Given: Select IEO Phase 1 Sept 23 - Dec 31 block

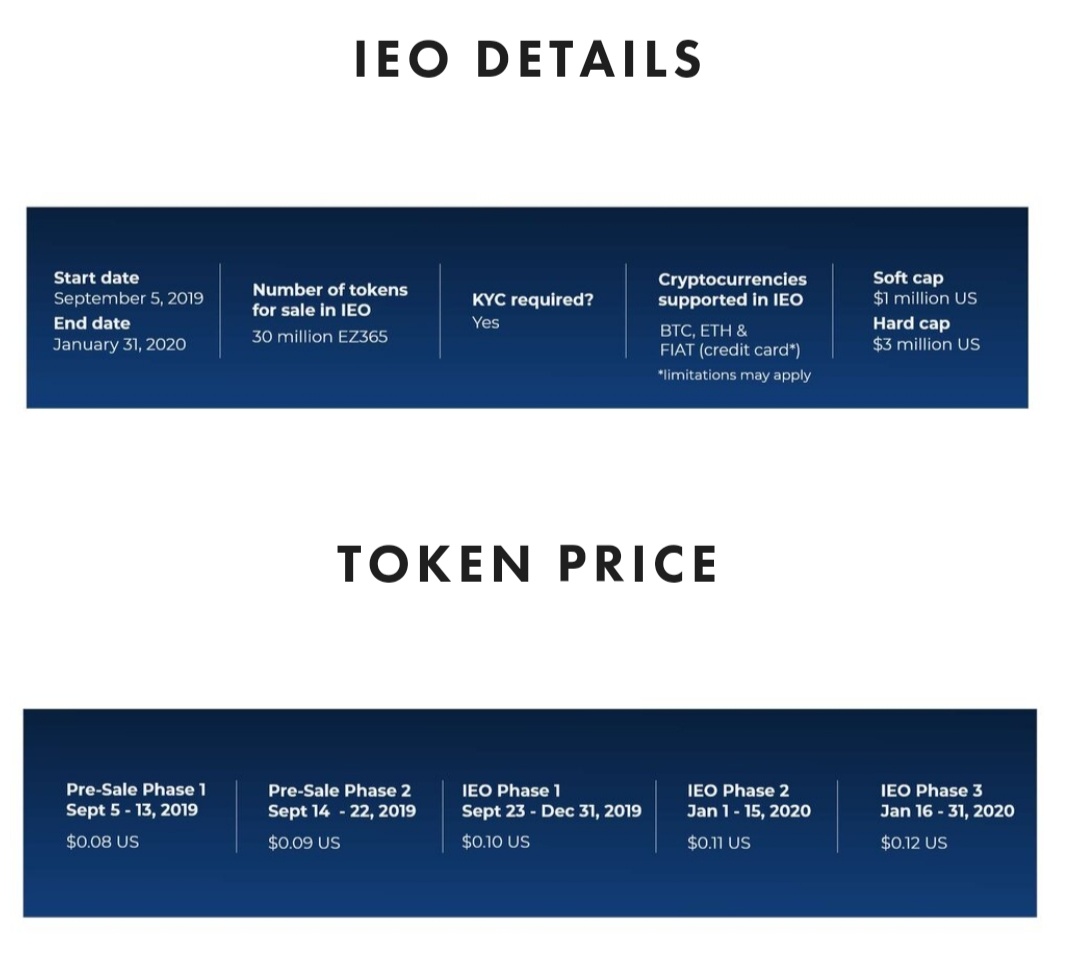Looking at the screenshot, I should click(x=552, y=816).
